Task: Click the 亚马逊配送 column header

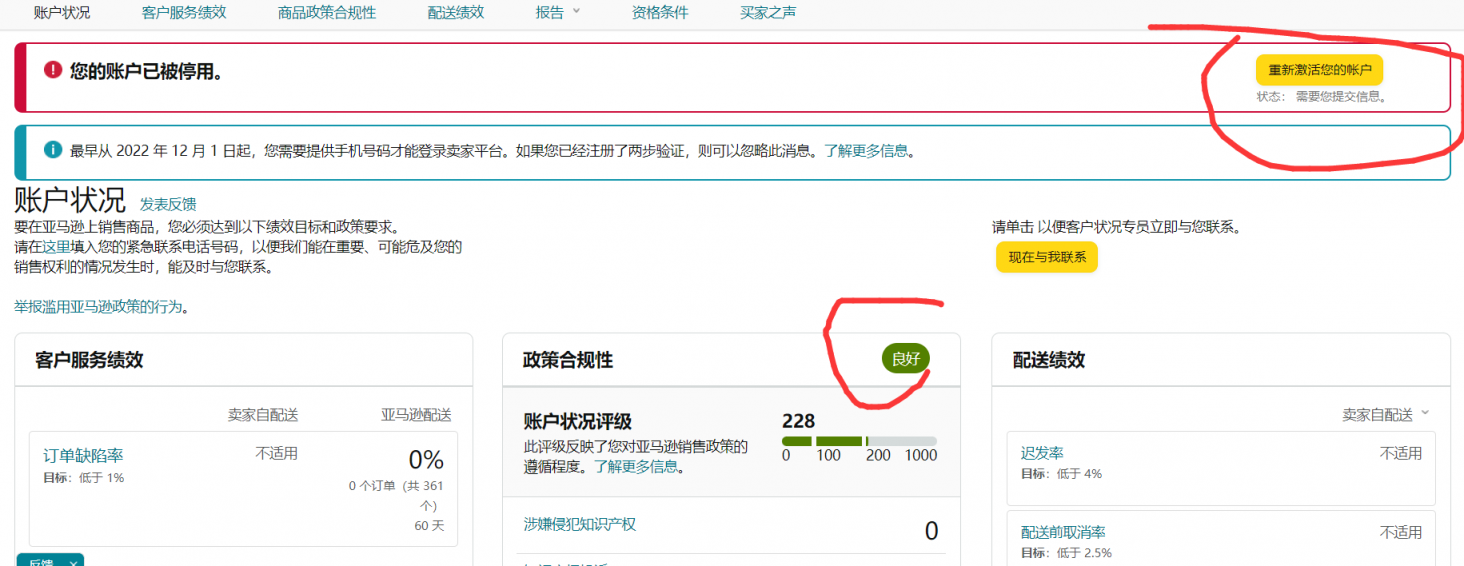Action: tap(416, 414)
